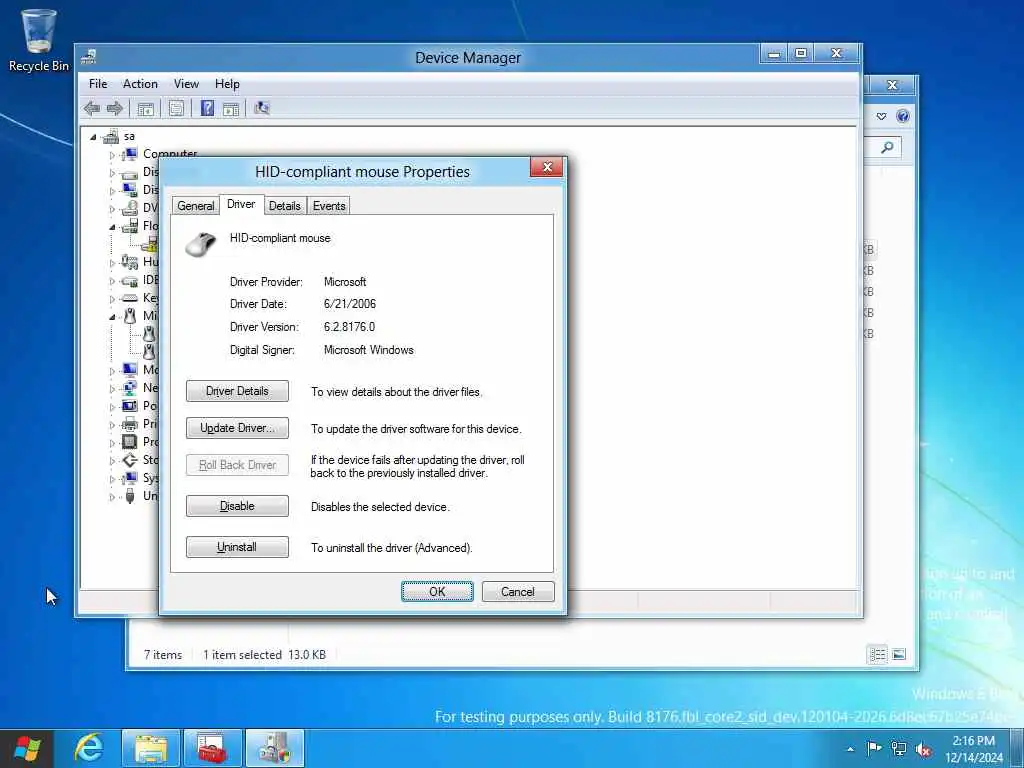Scan for hardware changes via toolbar icon
1024x768 pixels.
[262, 108]
